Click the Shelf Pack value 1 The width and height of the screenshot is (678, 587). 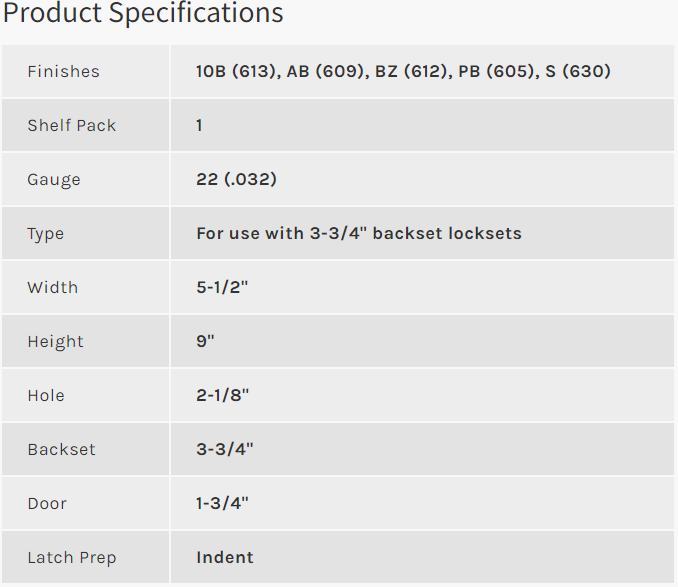(x=199, y=125)
